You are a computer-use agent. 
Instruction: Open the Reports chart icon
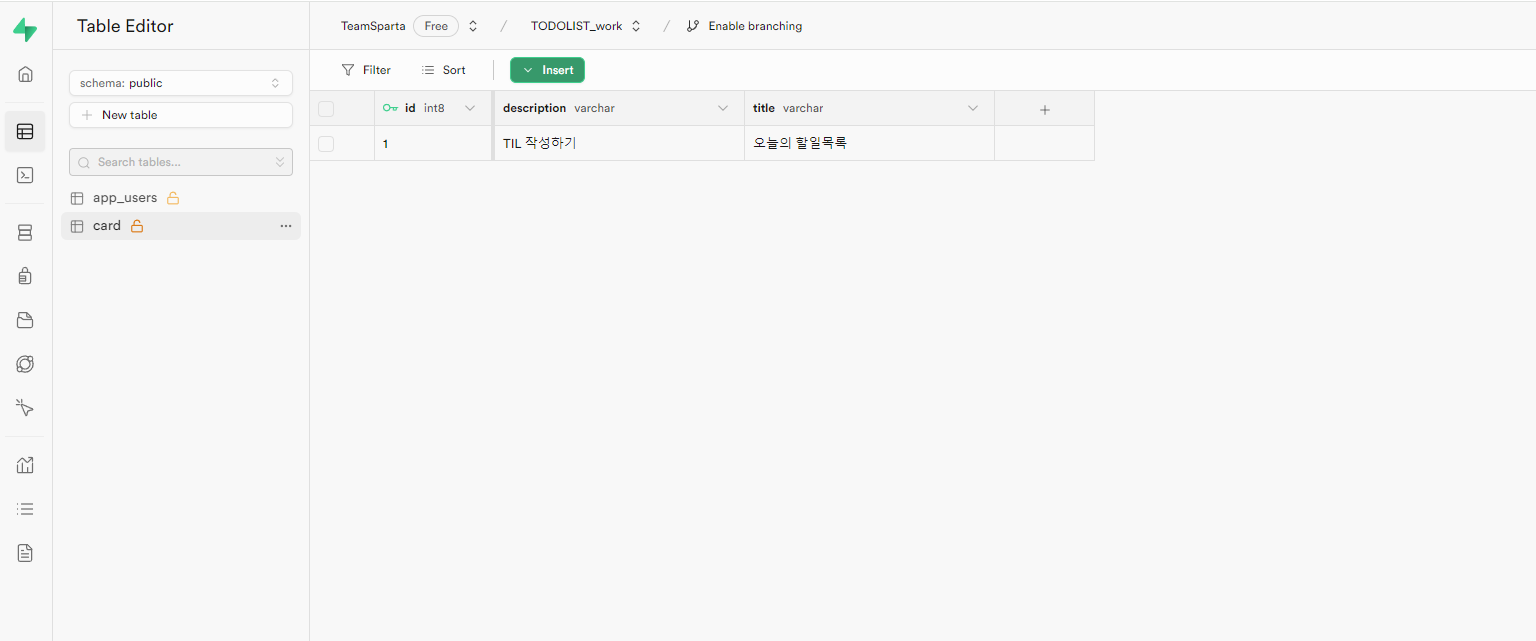pos(25,465)
